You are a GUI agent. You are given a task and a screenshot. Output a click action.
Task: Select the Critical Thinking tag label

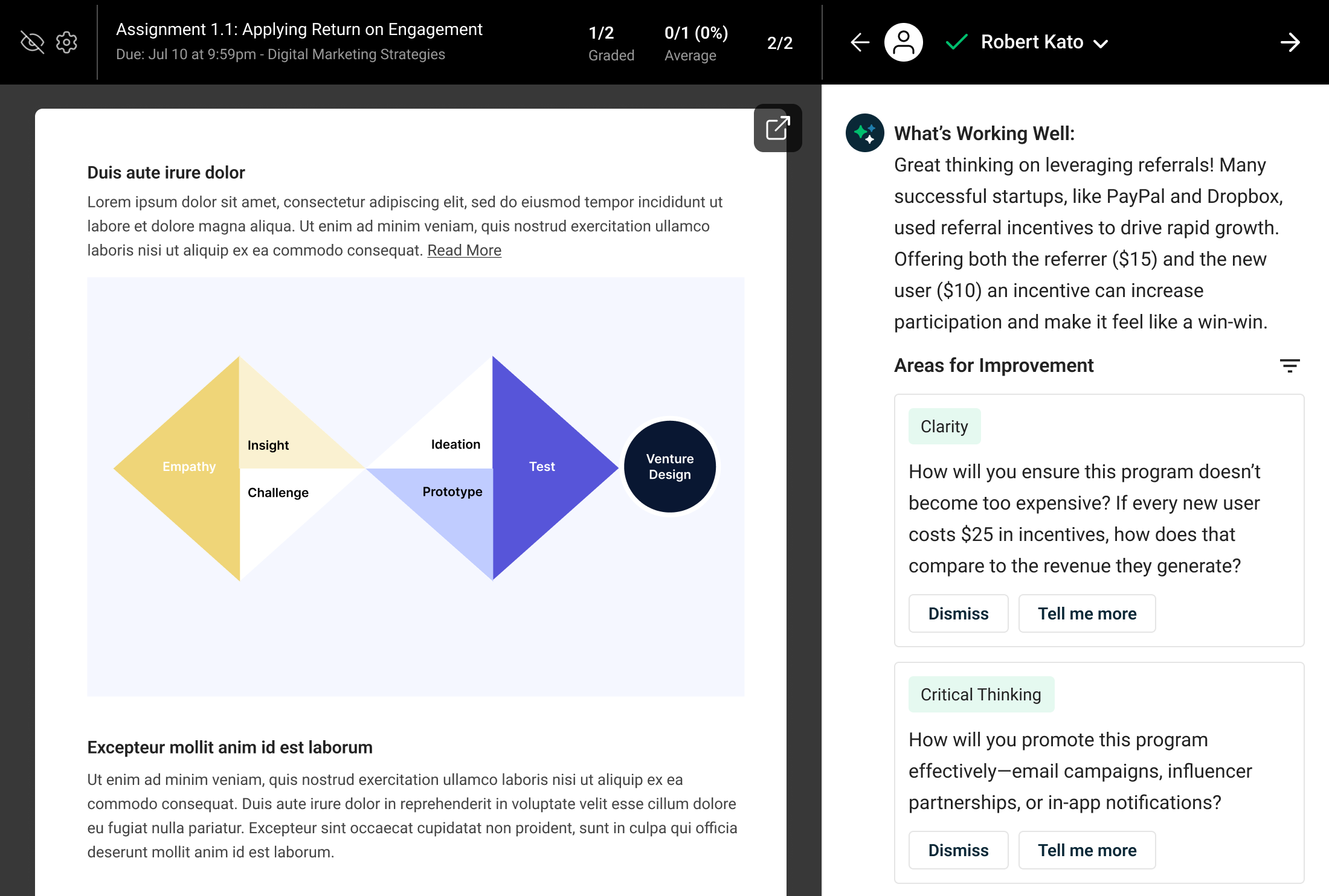point(981,694)
